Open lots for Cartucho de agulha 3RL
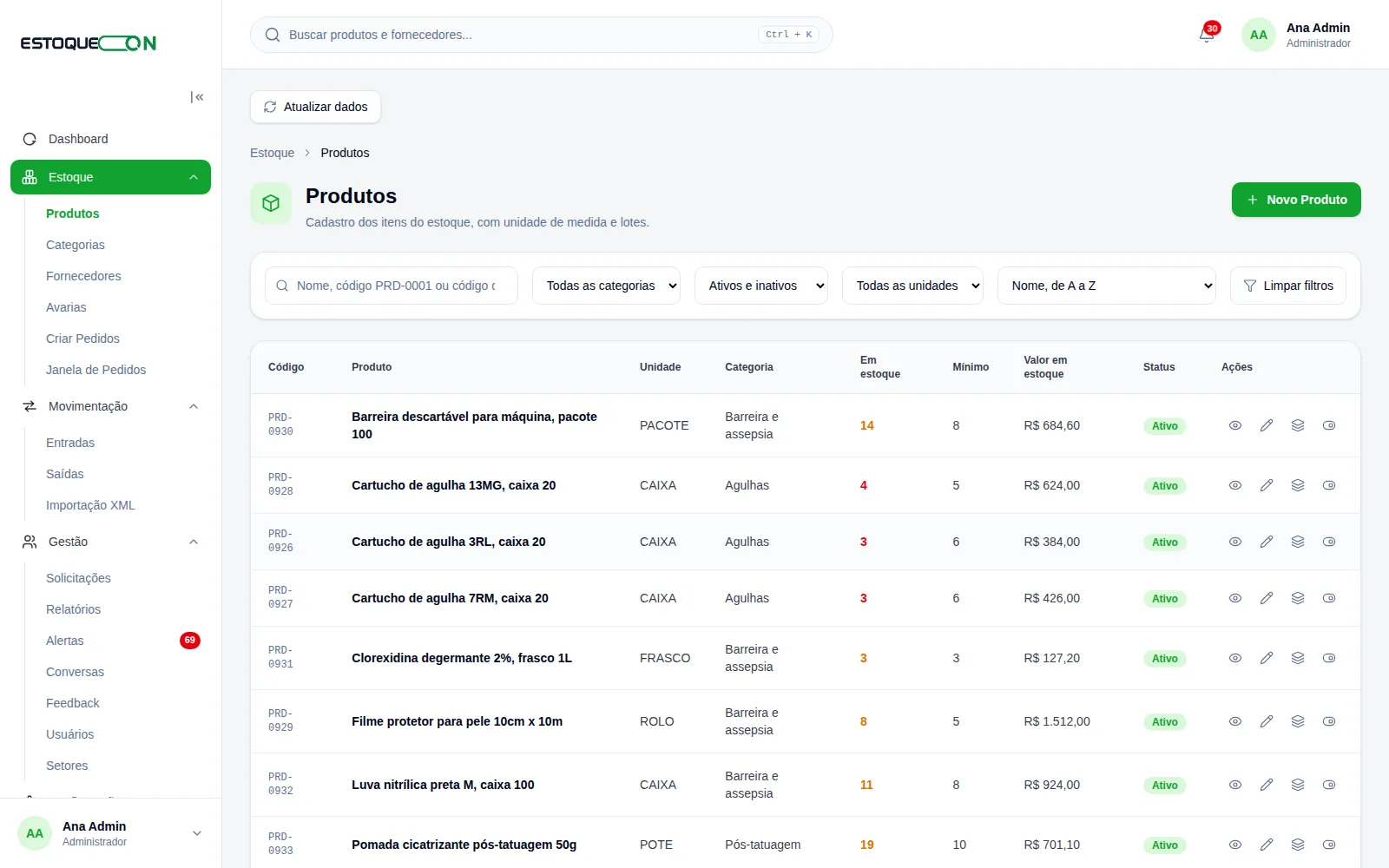 (x=1298, y=542)
